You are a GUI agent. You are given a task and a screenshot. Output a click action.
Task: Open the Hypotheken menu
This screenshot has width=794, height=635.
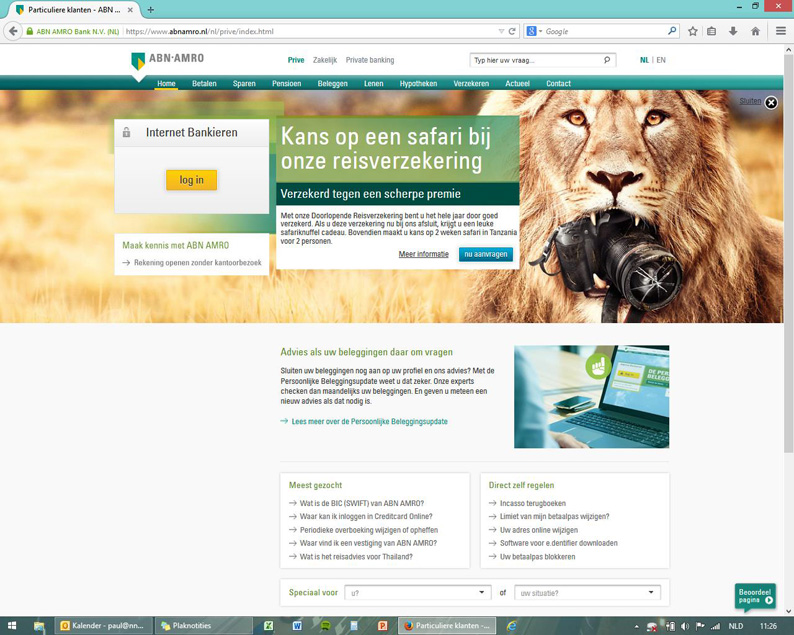point(418,84)
